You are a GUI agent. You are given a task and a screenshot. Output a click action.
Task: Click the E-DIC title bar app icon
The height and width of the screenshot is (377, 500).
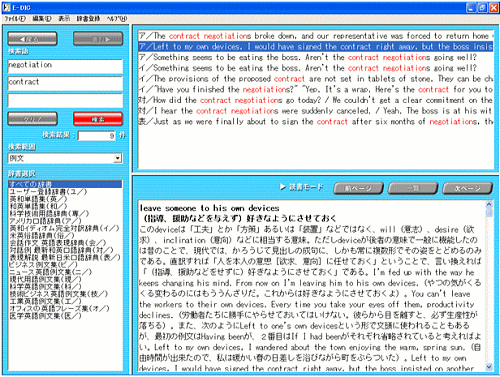(7, 7)
